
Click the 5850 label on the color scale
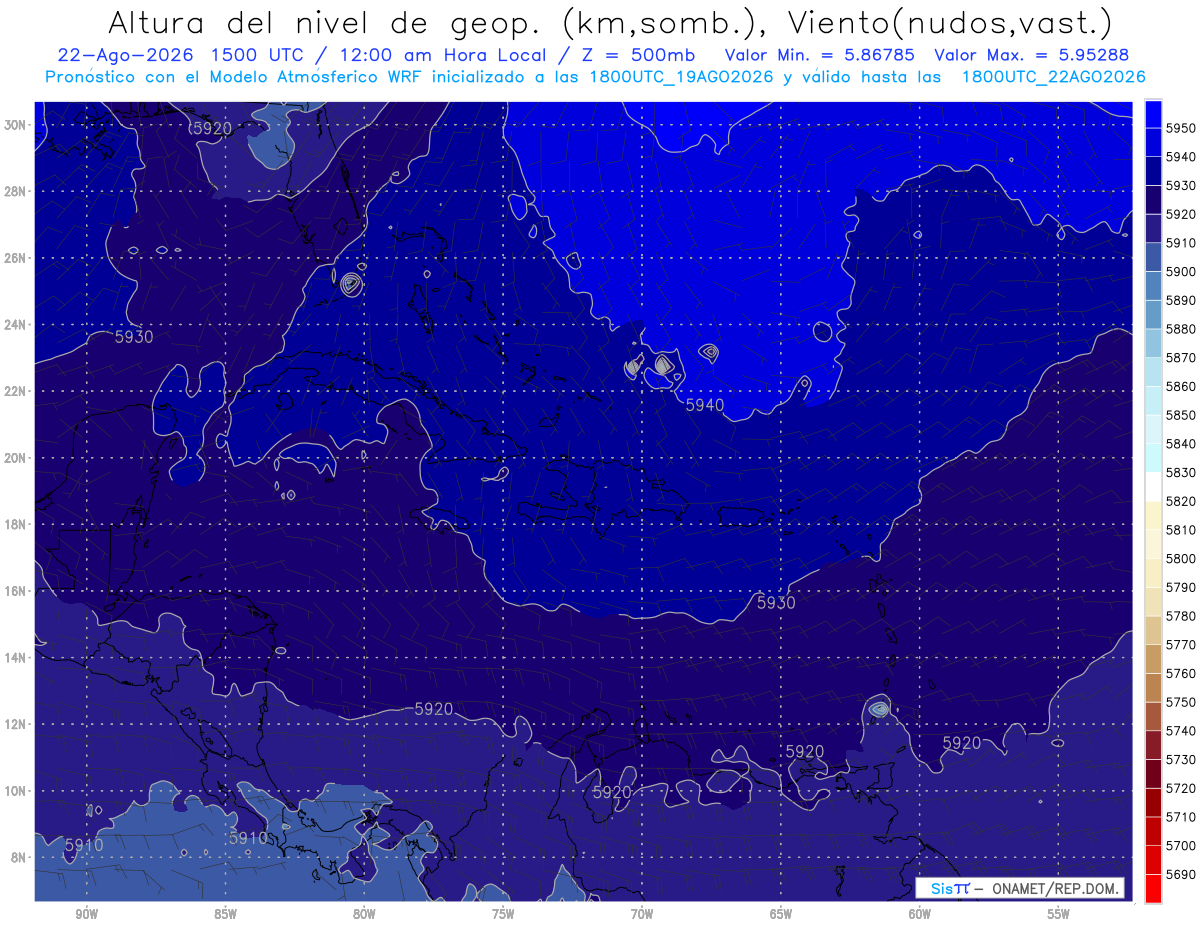click(1182, 414)
